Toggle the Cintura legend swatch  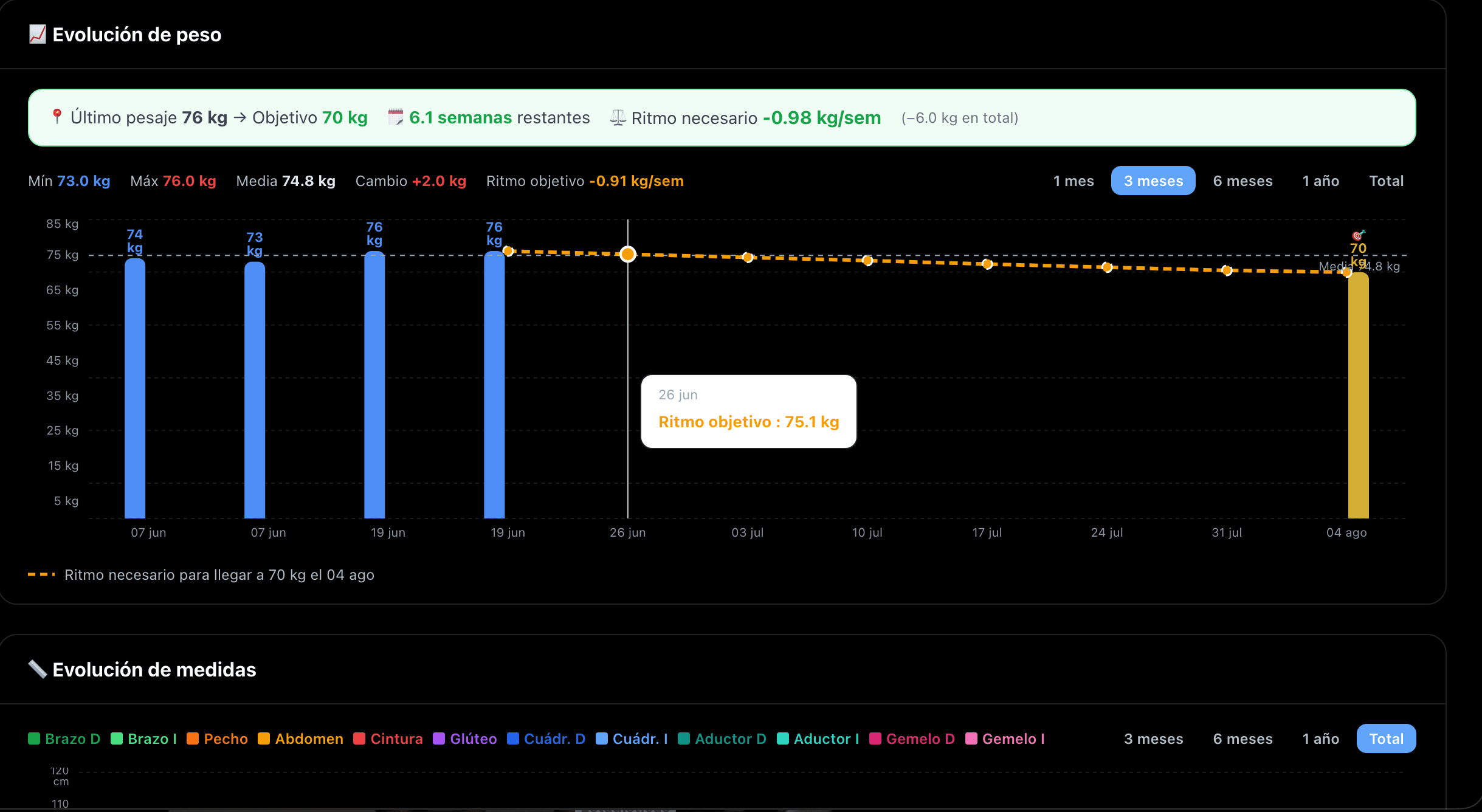[x=359, y=738]
